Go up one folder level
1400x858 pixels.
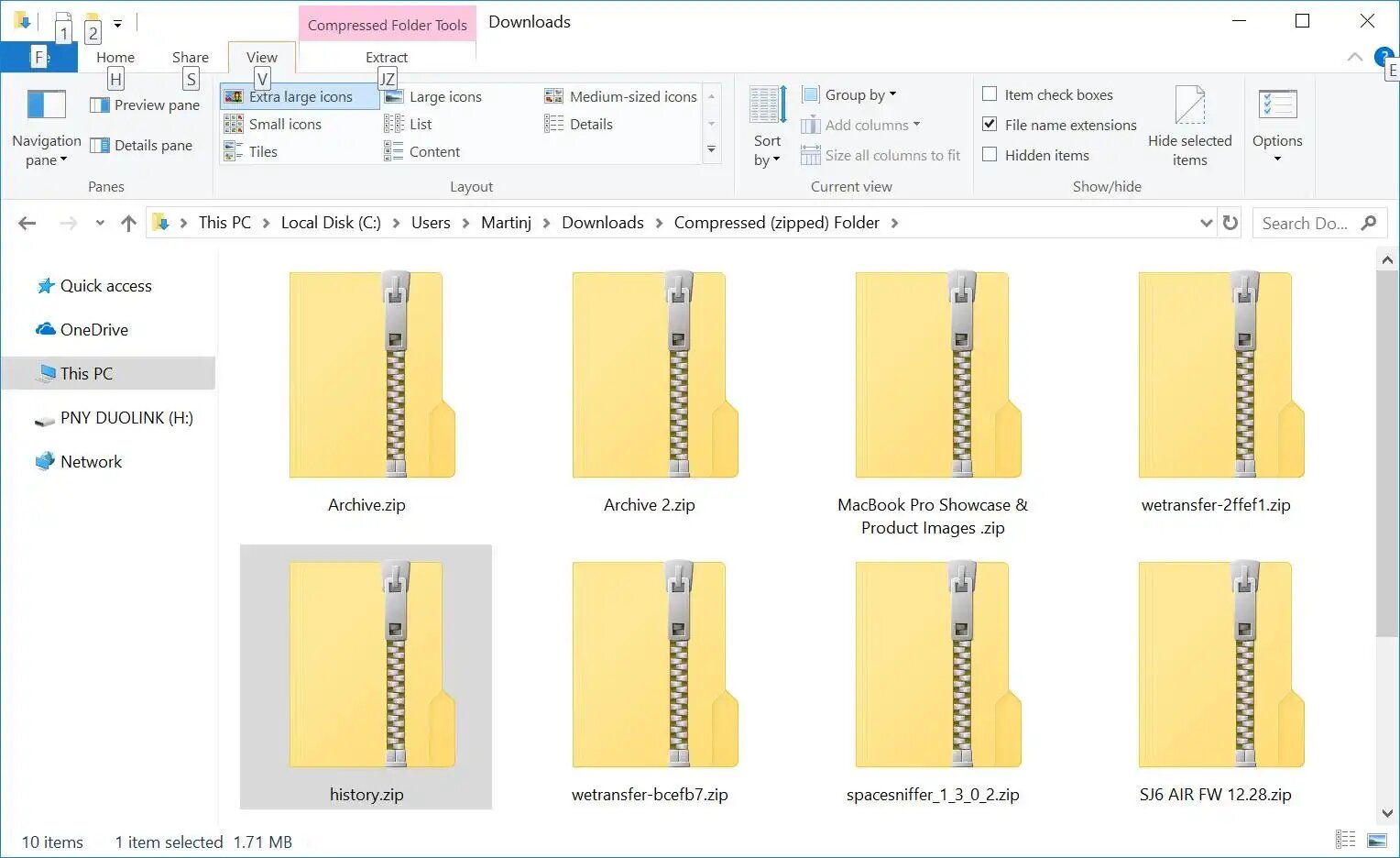pyautogui.click(x=128, y=223)
